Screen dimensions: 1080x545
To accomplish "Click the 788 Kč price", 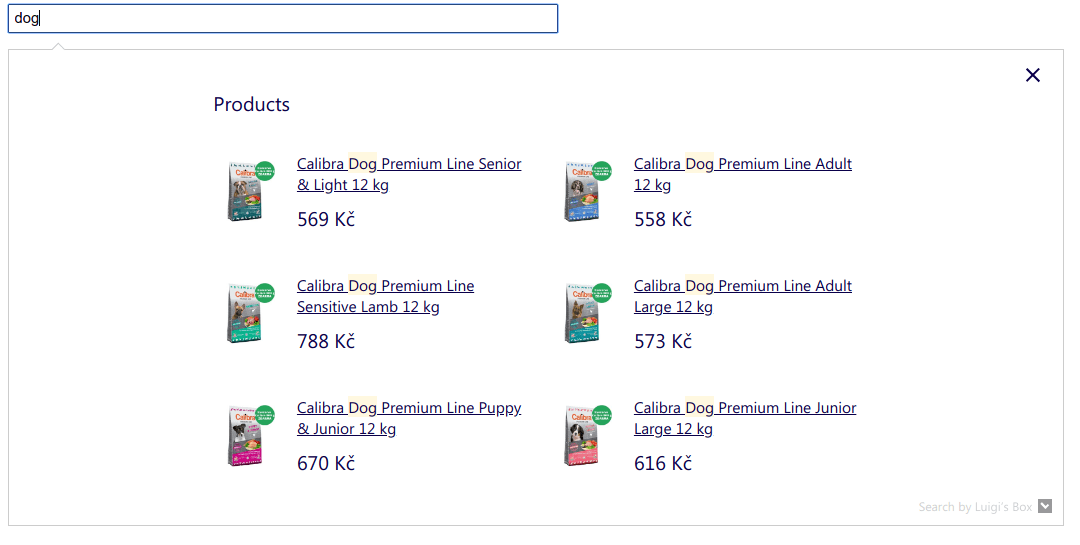I will pos(326,341).
